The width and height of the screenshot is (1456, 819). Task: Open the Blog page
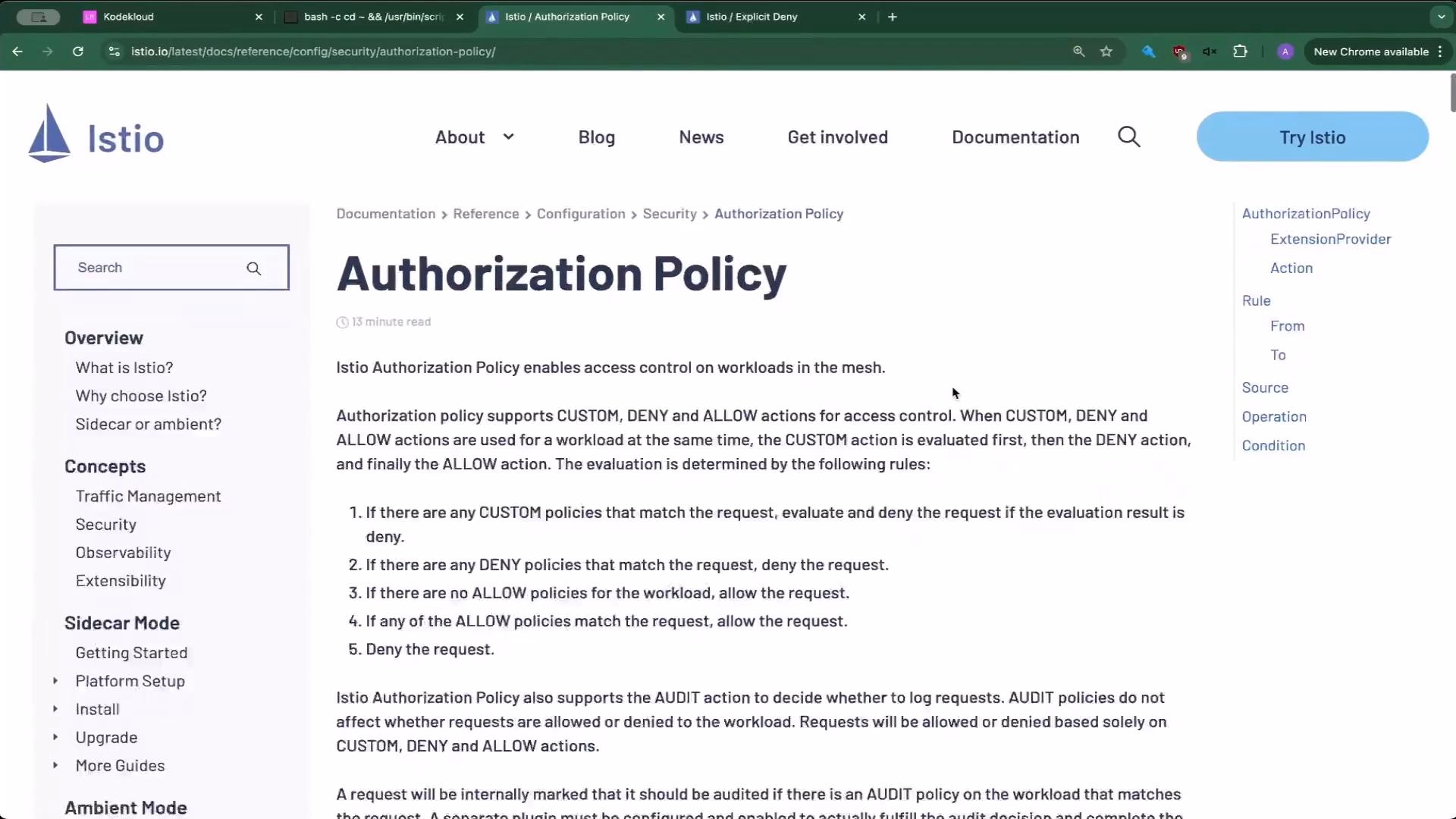click(597, 137)
